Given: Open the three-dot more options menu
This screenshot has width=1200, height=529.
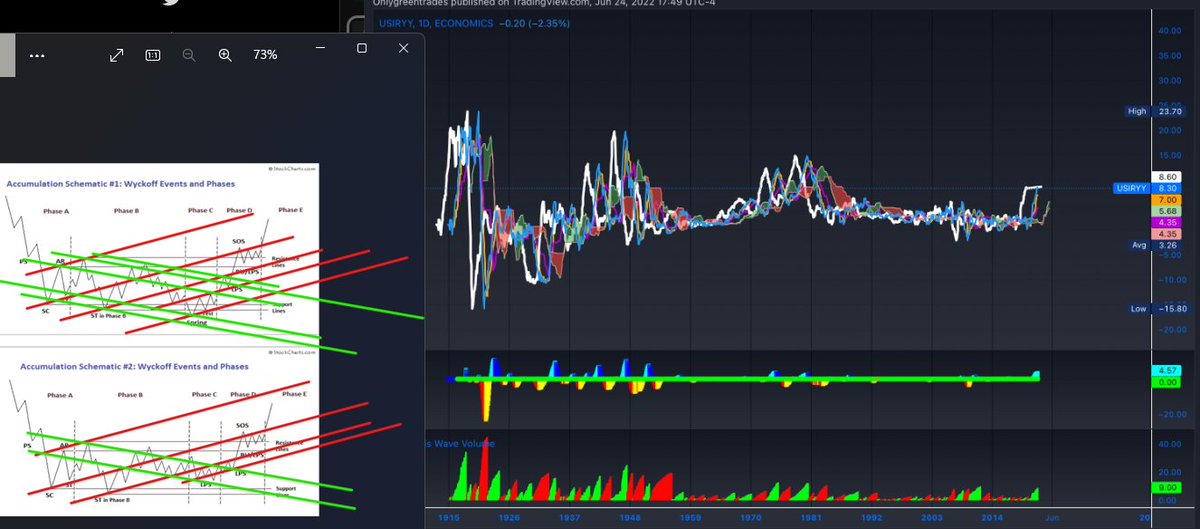Looking at the screenshot, I should coord(37,55).
